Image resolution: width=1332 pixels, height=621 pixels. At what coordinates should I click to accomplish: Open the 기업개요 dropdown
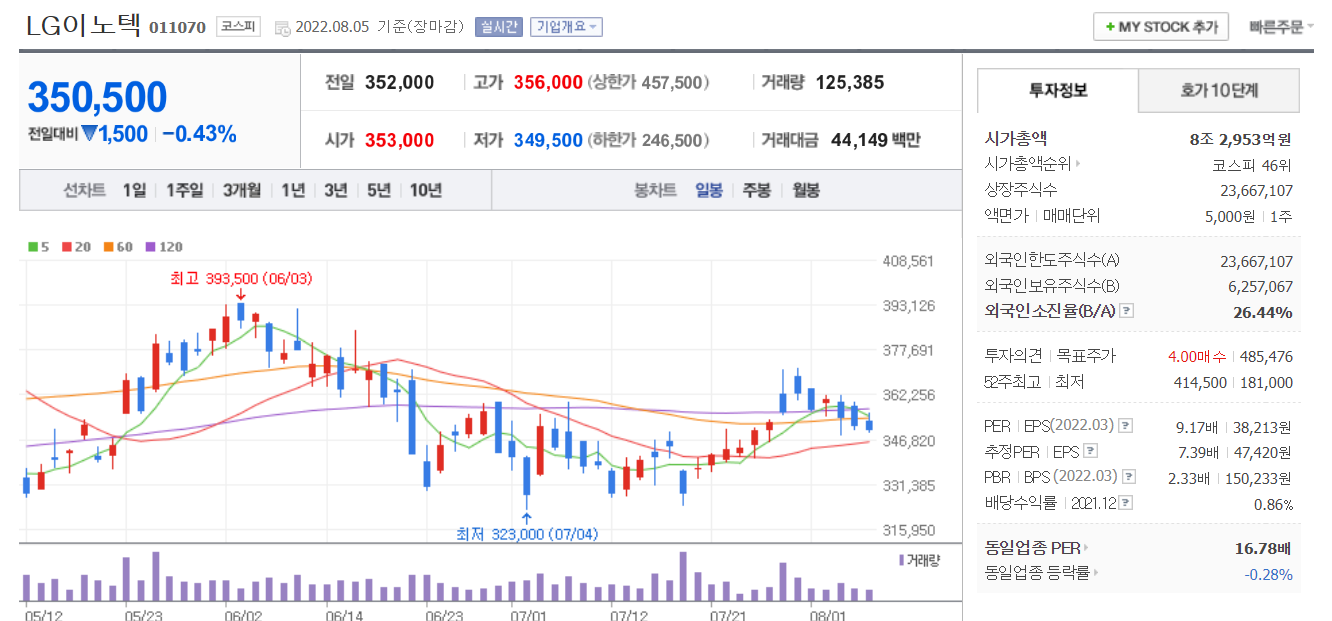click(566, 27)
